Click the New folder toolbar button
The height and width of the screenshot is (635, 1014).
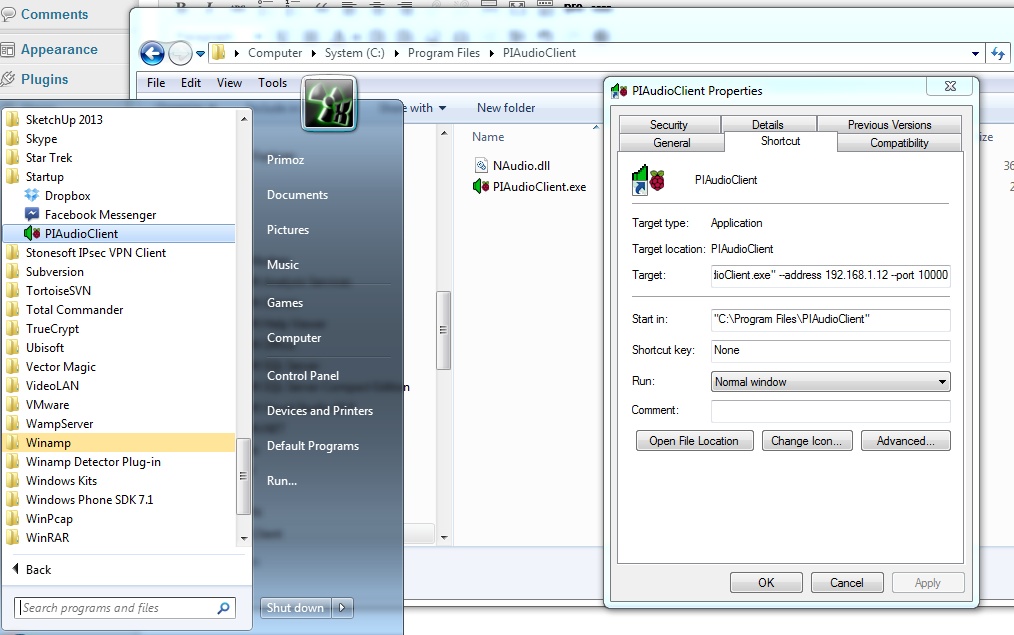(x=506, y=108)
